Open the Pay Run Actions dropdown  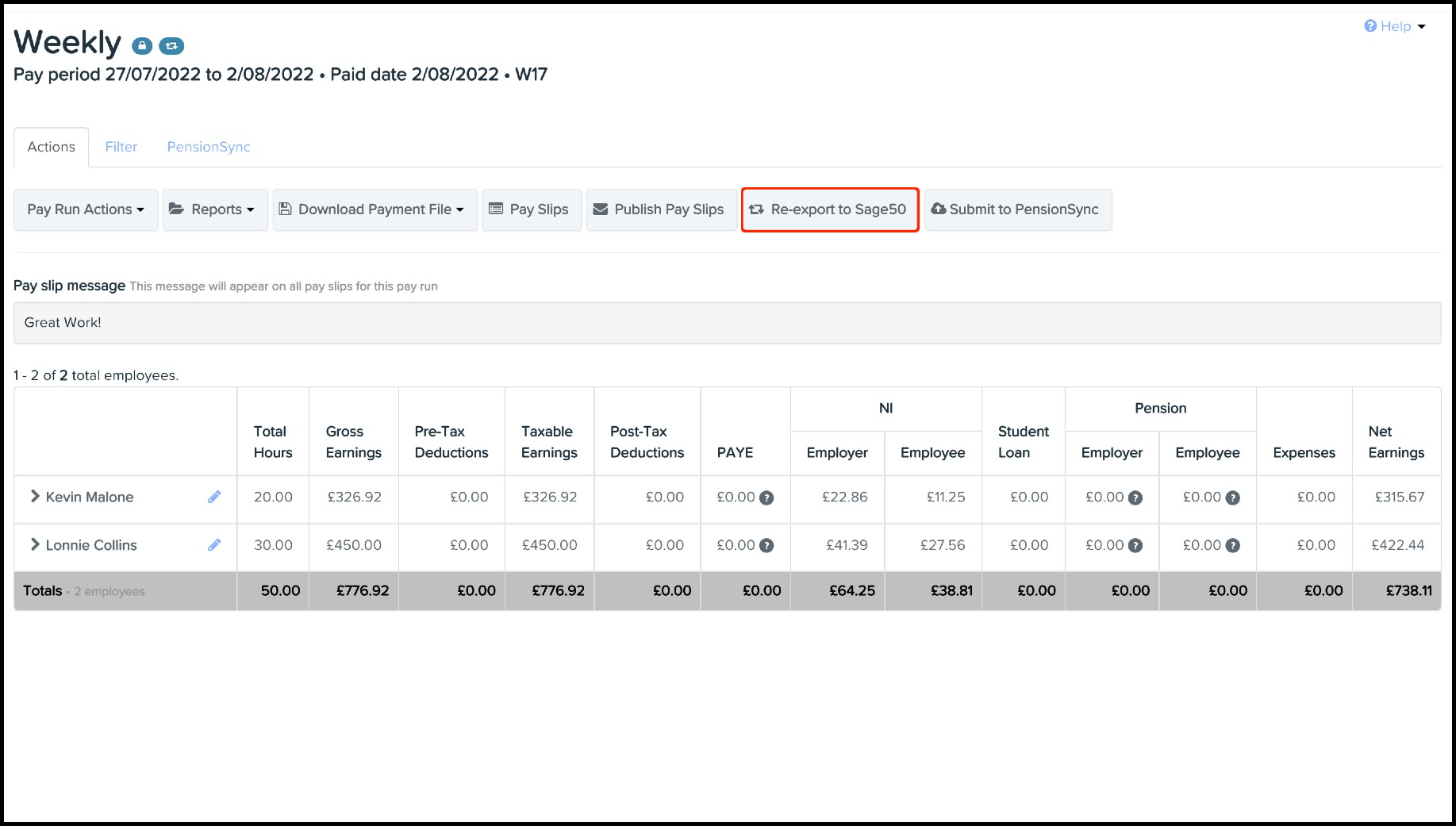click(x=86, y=209)
